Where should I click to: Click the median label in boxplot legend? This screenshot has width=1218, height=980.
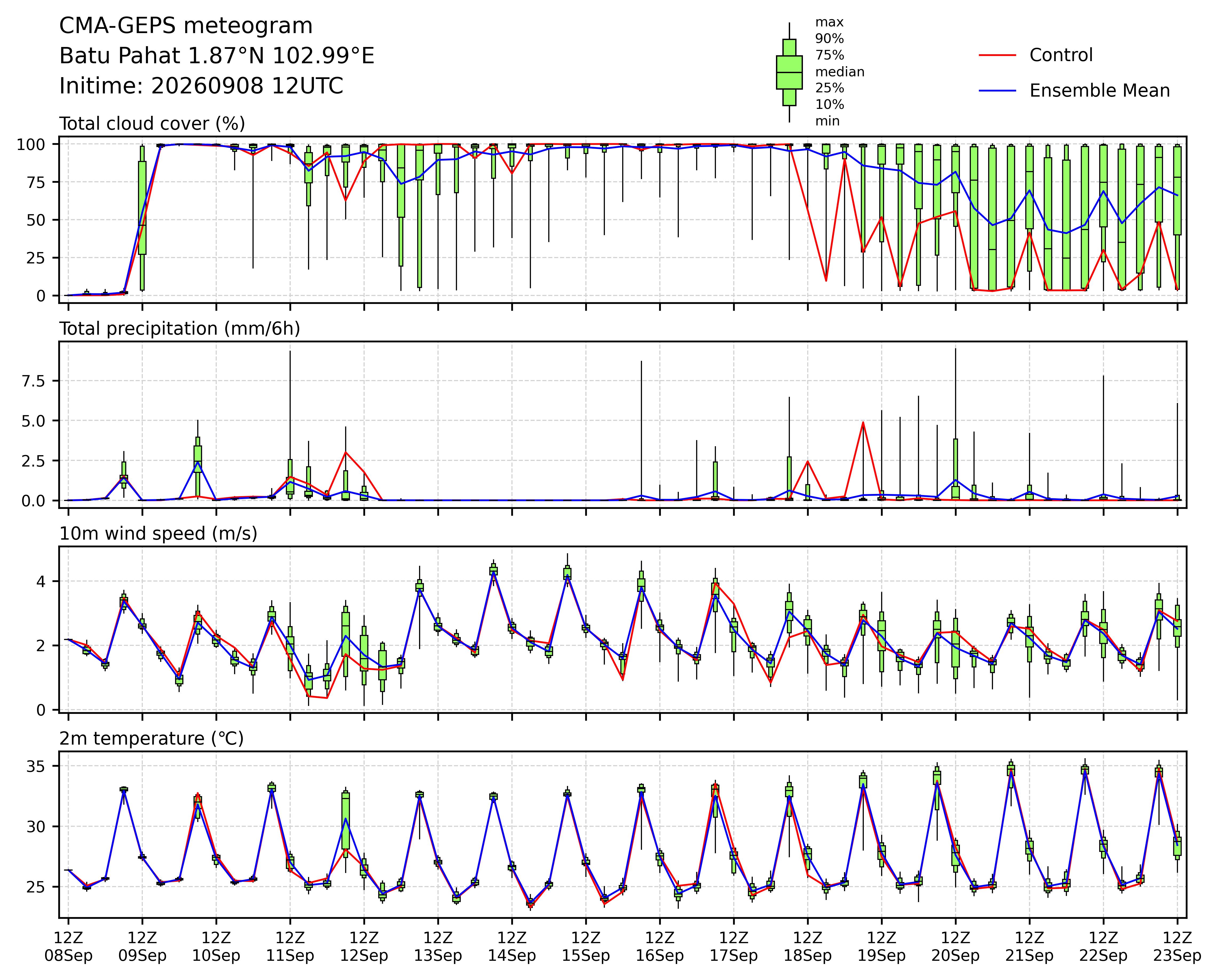[x=839, y=72]
